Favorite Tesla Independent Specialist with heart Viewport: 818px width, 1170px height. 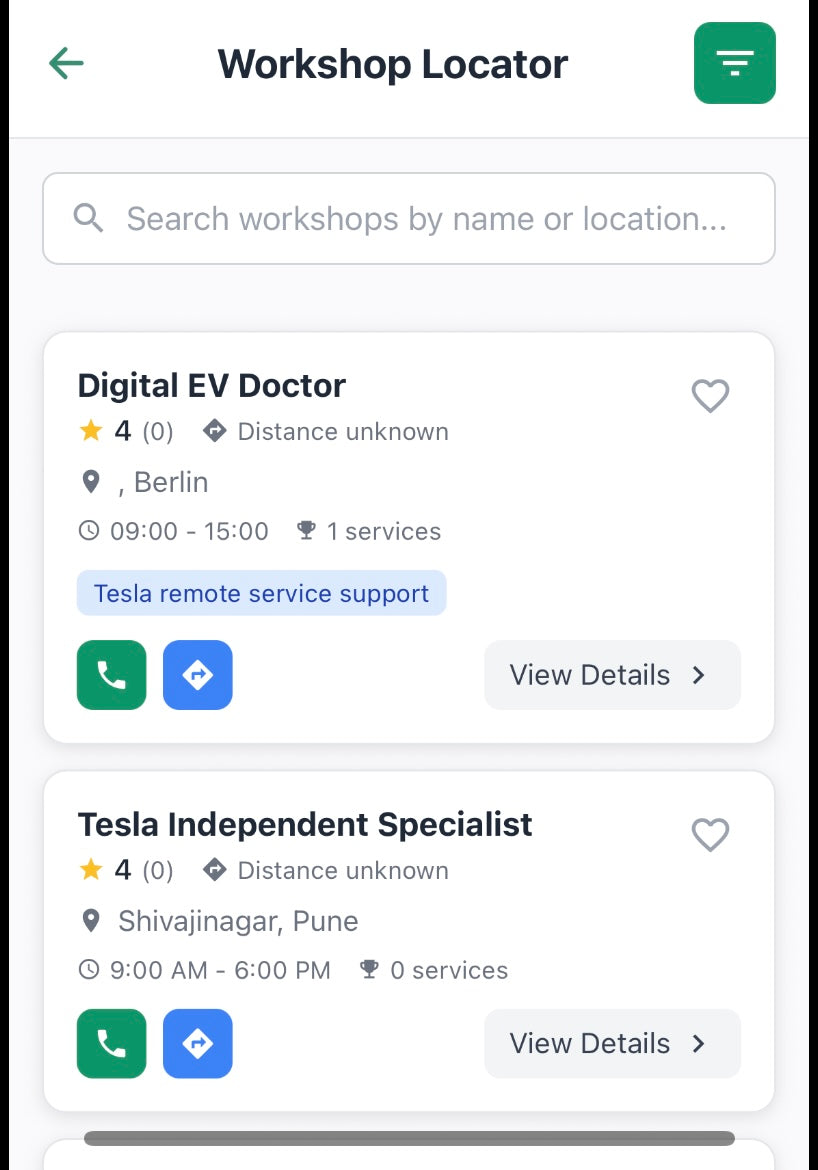[710, 835]
